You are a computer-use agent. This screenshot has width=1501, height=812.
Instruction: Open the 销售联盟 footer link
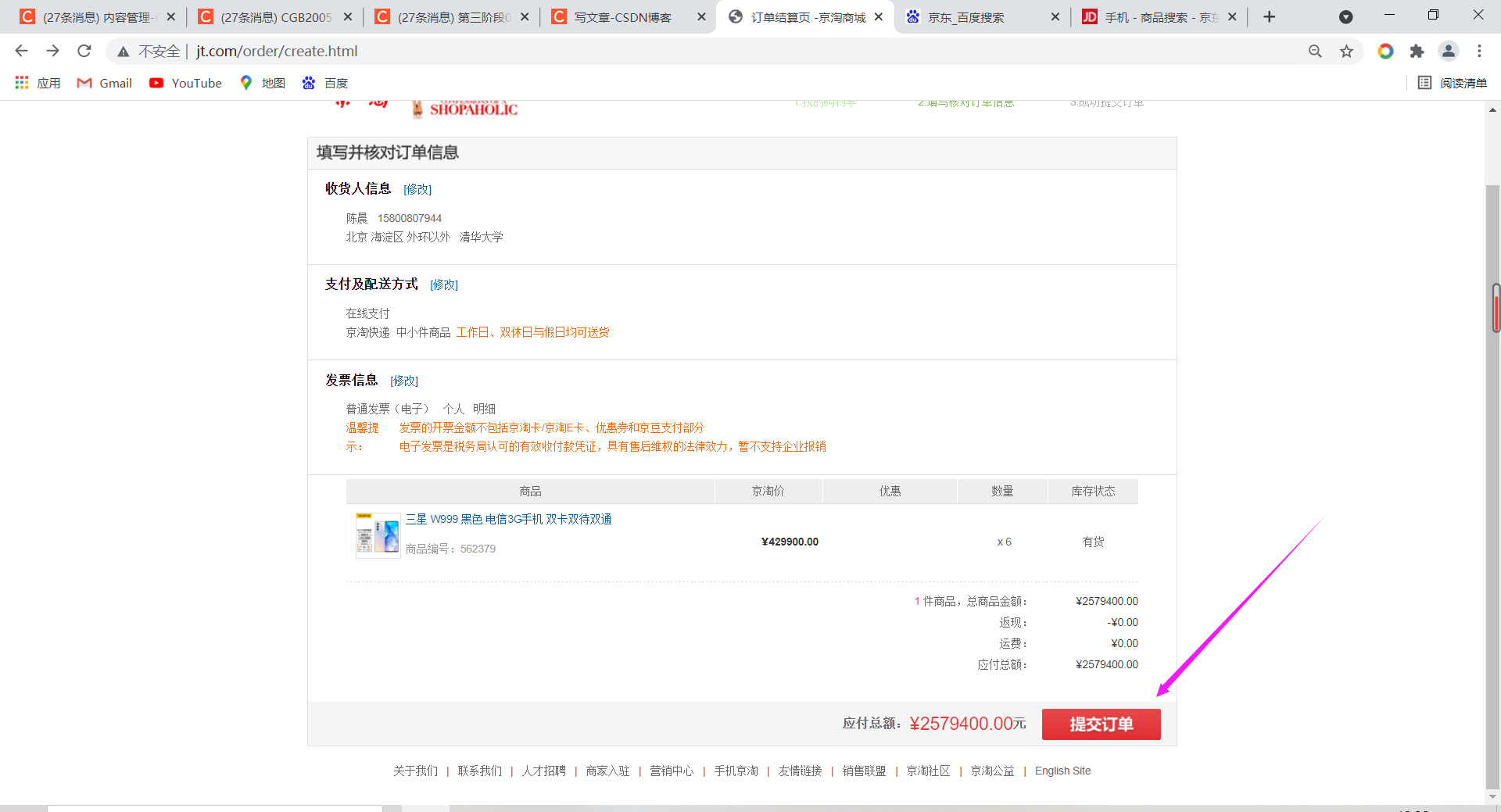(x=864, y=771)
